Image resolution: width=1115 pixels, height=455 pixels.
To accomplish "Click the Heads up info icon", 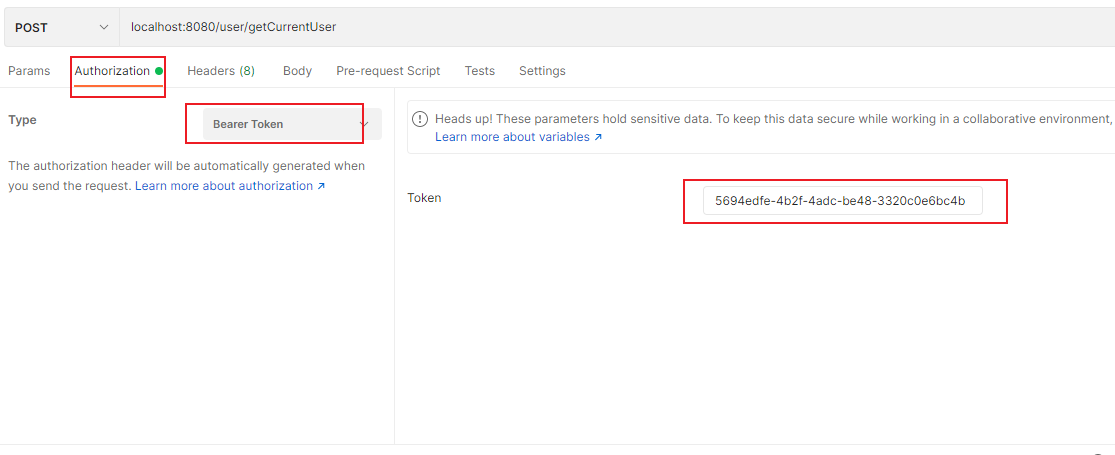I will 421,119.
